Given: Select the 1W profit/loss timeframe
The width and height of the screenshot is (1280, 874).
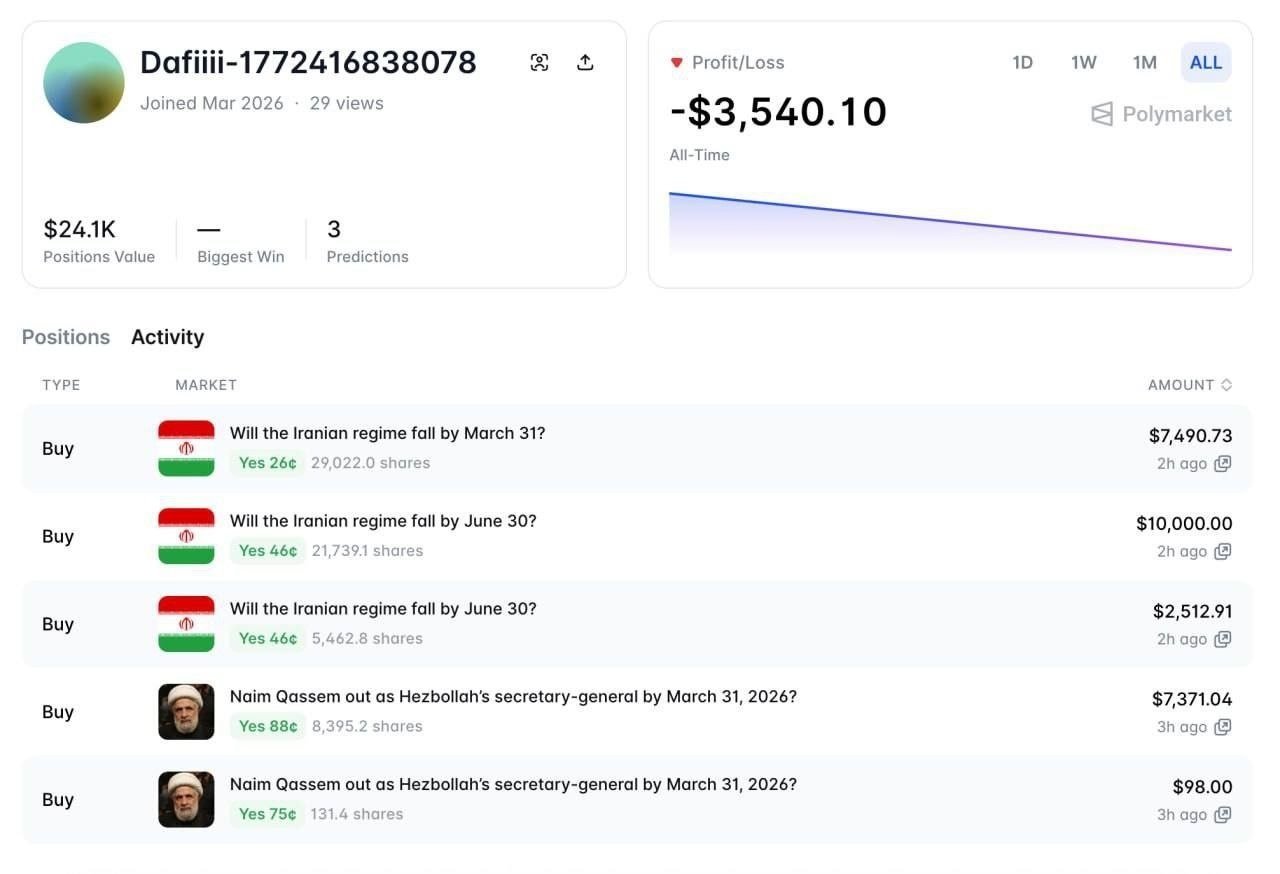Looking at the screenshot, I should coord(1083,63).
